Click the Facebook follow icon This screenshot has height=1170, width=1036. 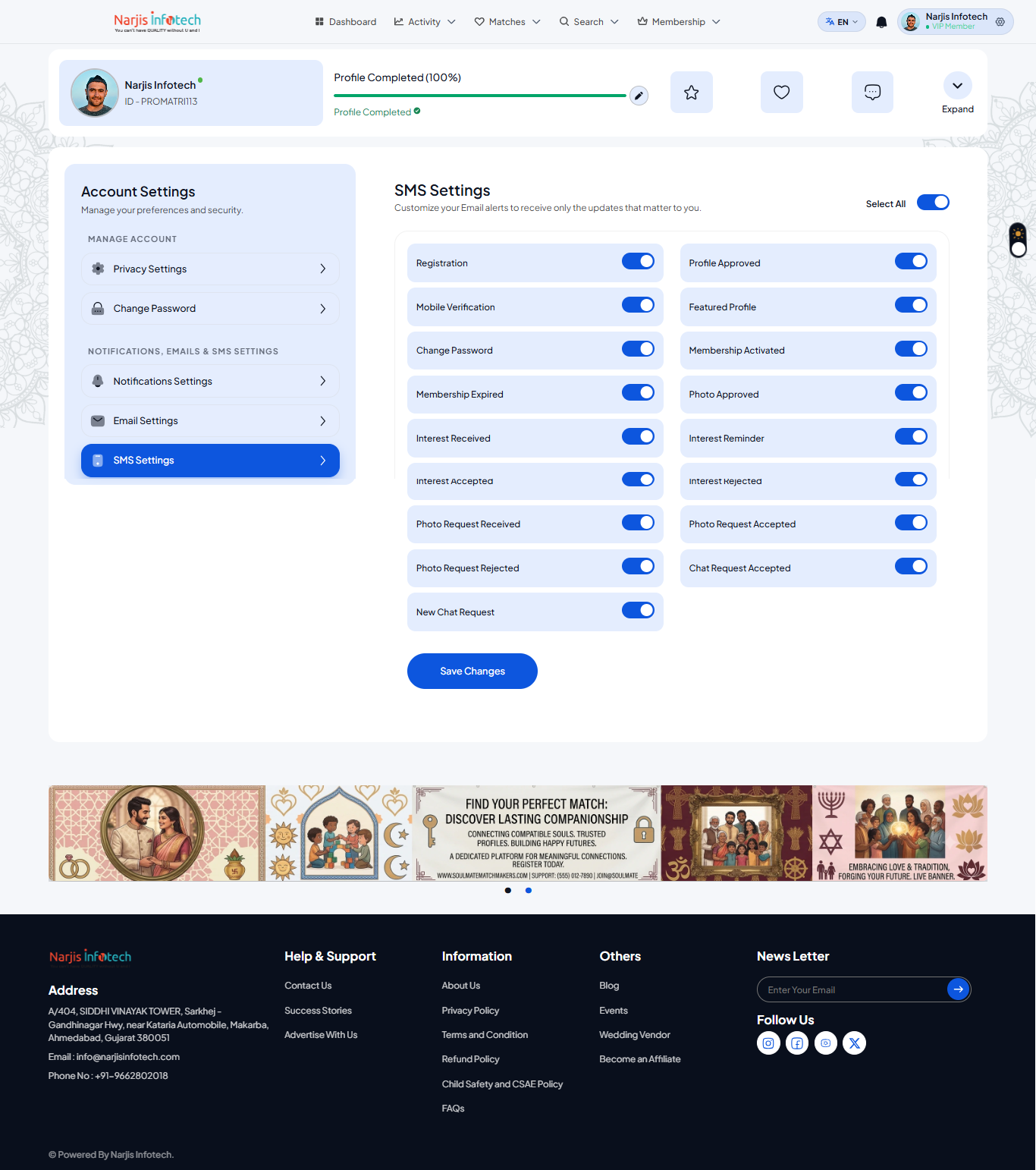pos(797,1043)
